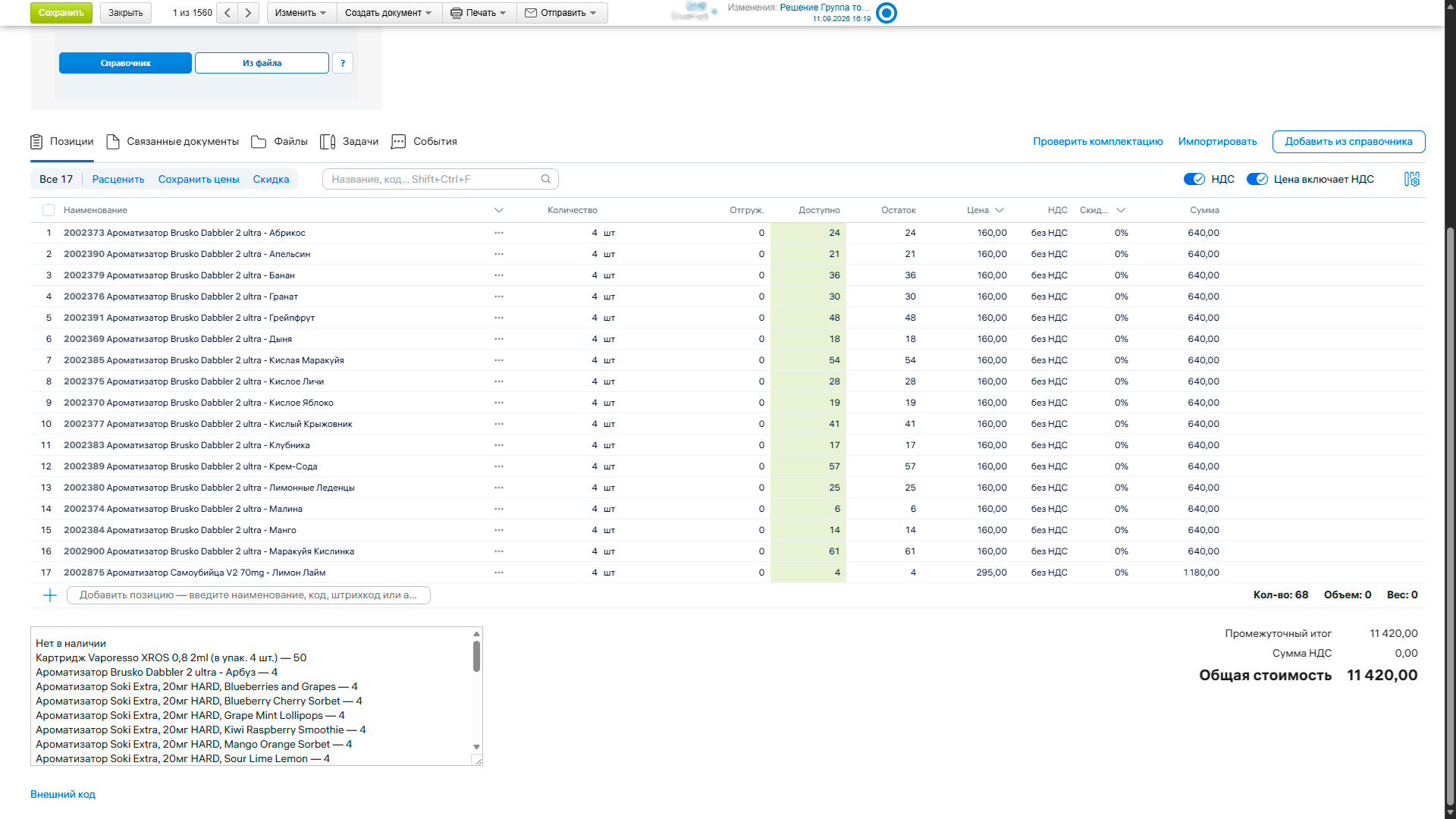Open Решение Группа change history link
The image size is (1456, 819).
pos(825,8)
